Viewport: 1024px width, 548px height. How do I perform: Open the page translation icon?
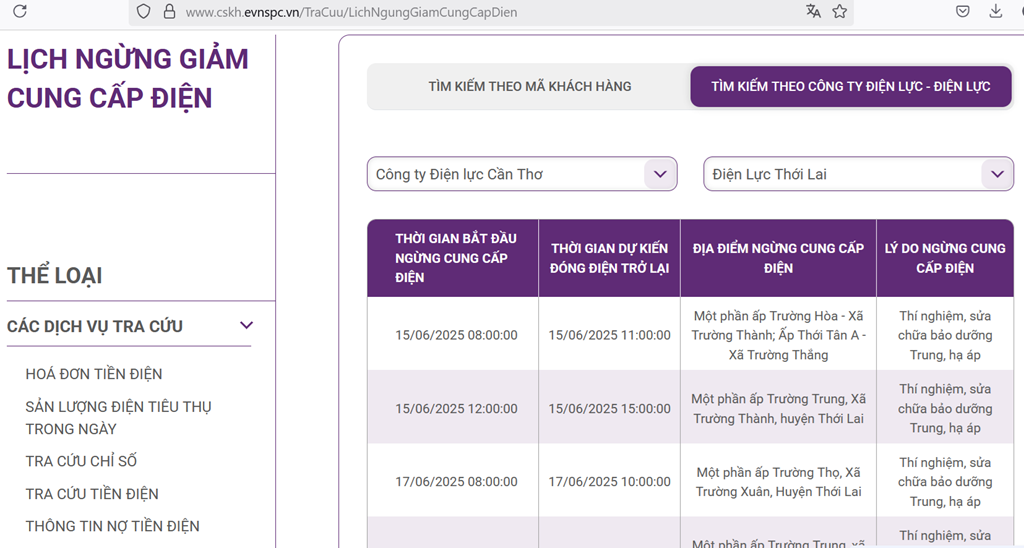(813, 12)
